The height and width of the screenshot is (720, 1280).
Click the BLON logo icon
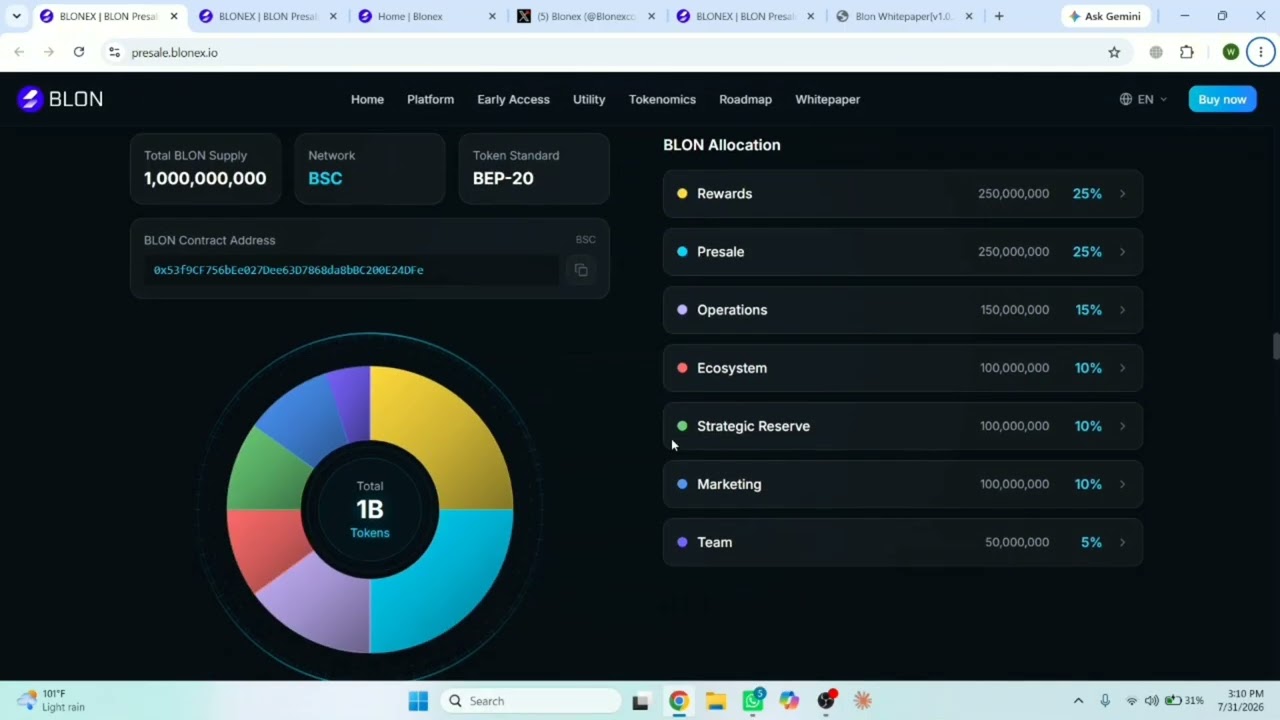[x=30, y=99]
